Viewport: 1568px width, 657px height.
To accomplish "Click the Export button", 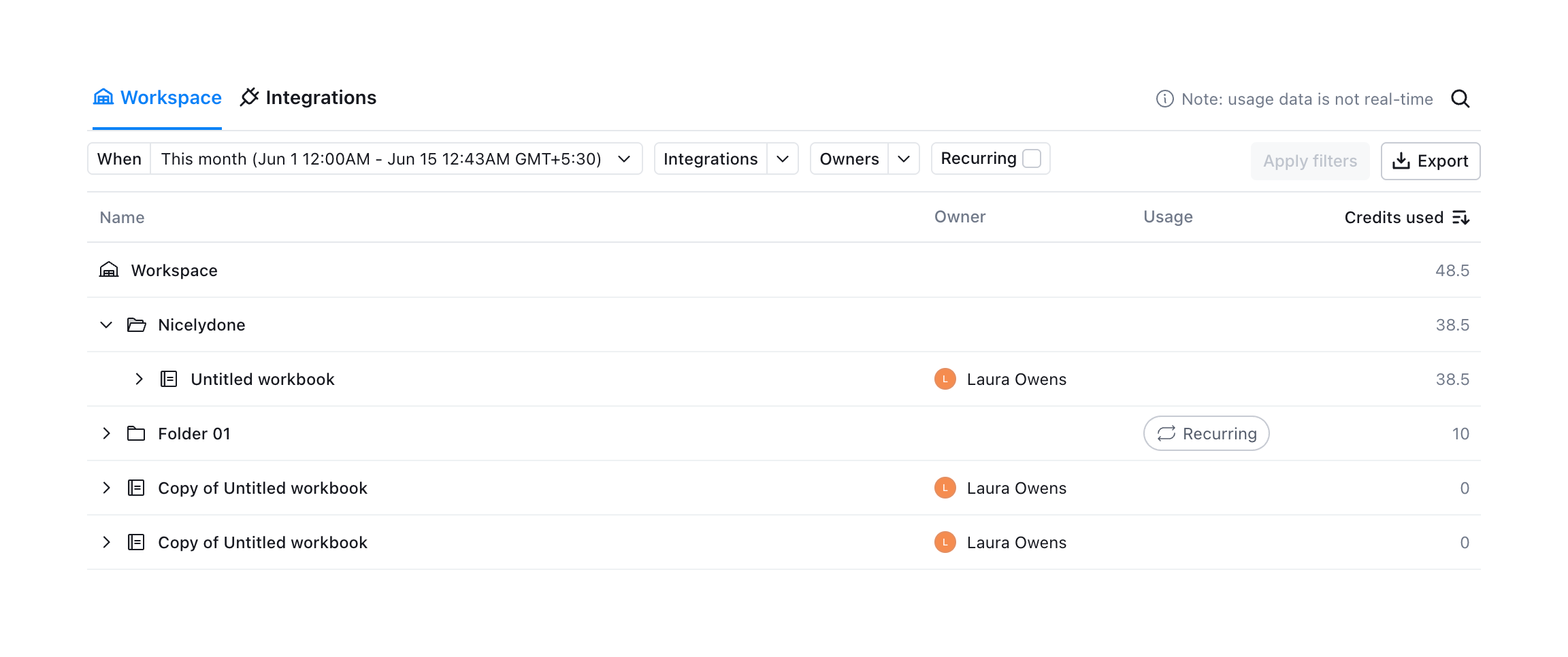I will click(1430, 161).
